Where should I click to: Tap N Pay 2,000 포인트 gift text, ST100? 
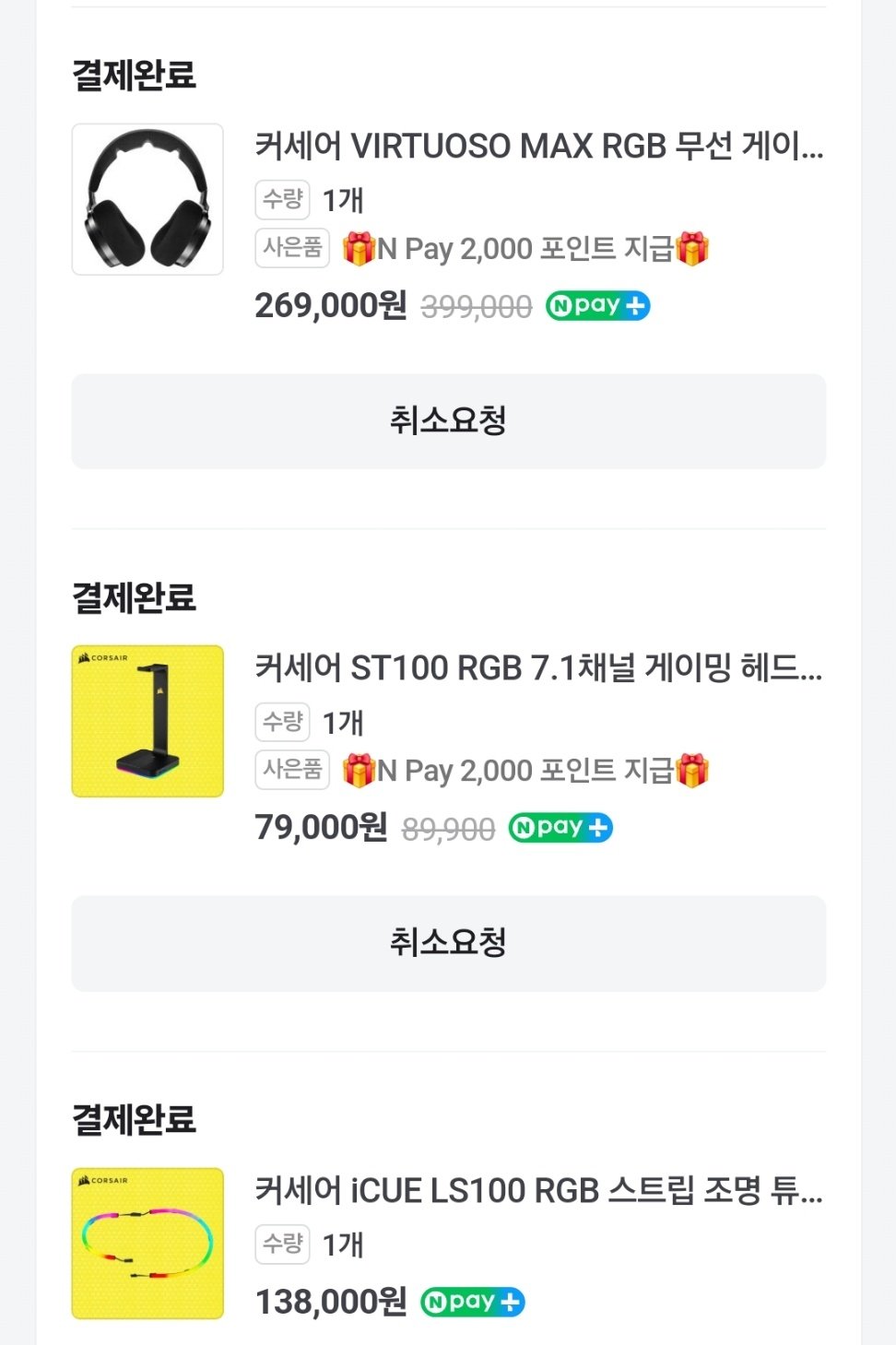click(x=525, y=771)
